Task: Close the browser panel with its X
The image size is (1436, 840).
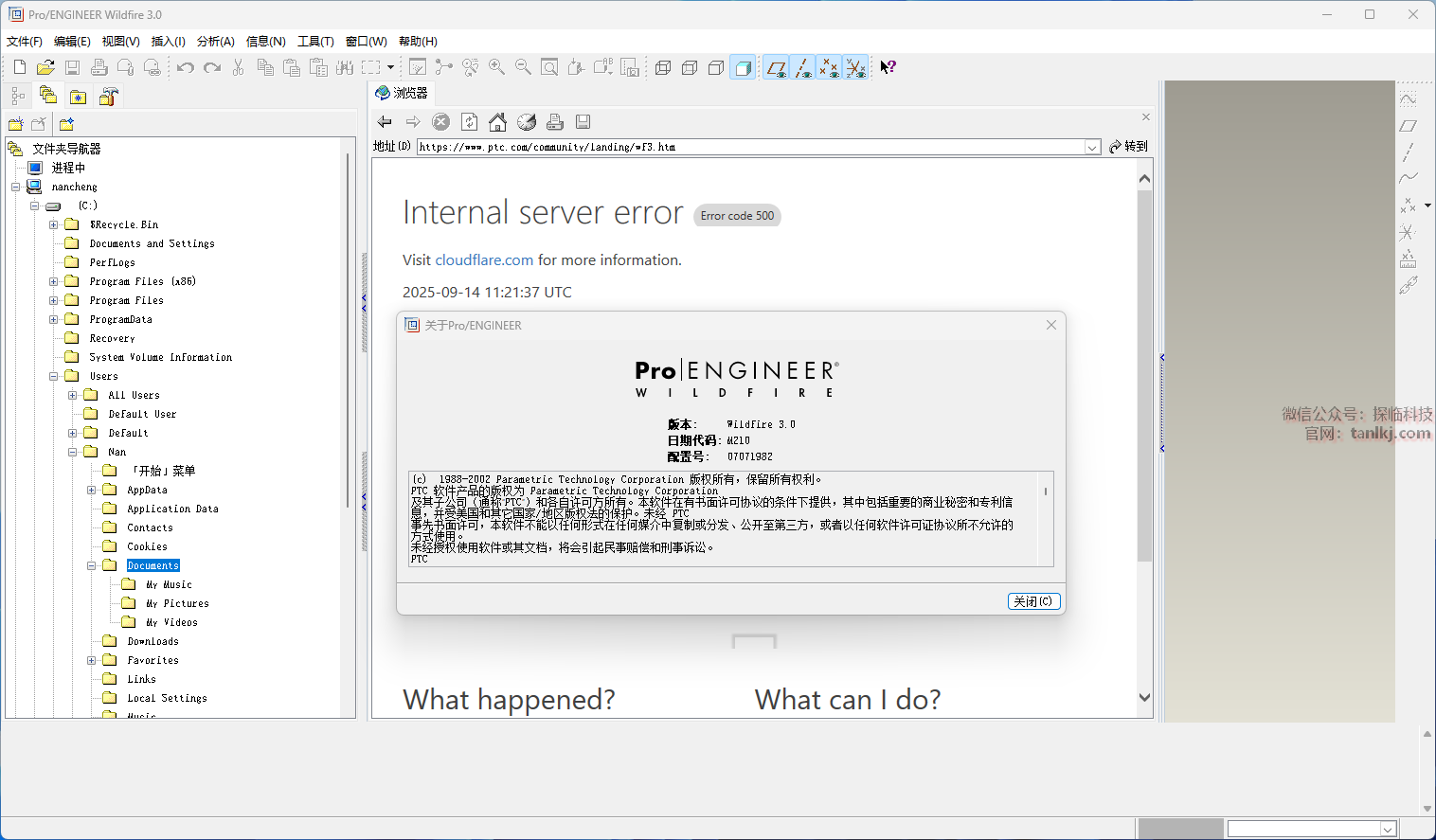Action: (1146, 117)
